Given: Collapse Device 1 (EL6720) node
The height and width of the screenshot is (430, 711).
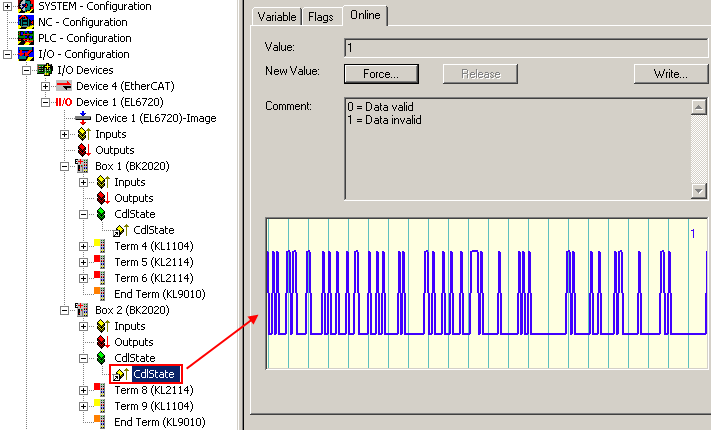Looking at the screenshot, I should (45, 102).
